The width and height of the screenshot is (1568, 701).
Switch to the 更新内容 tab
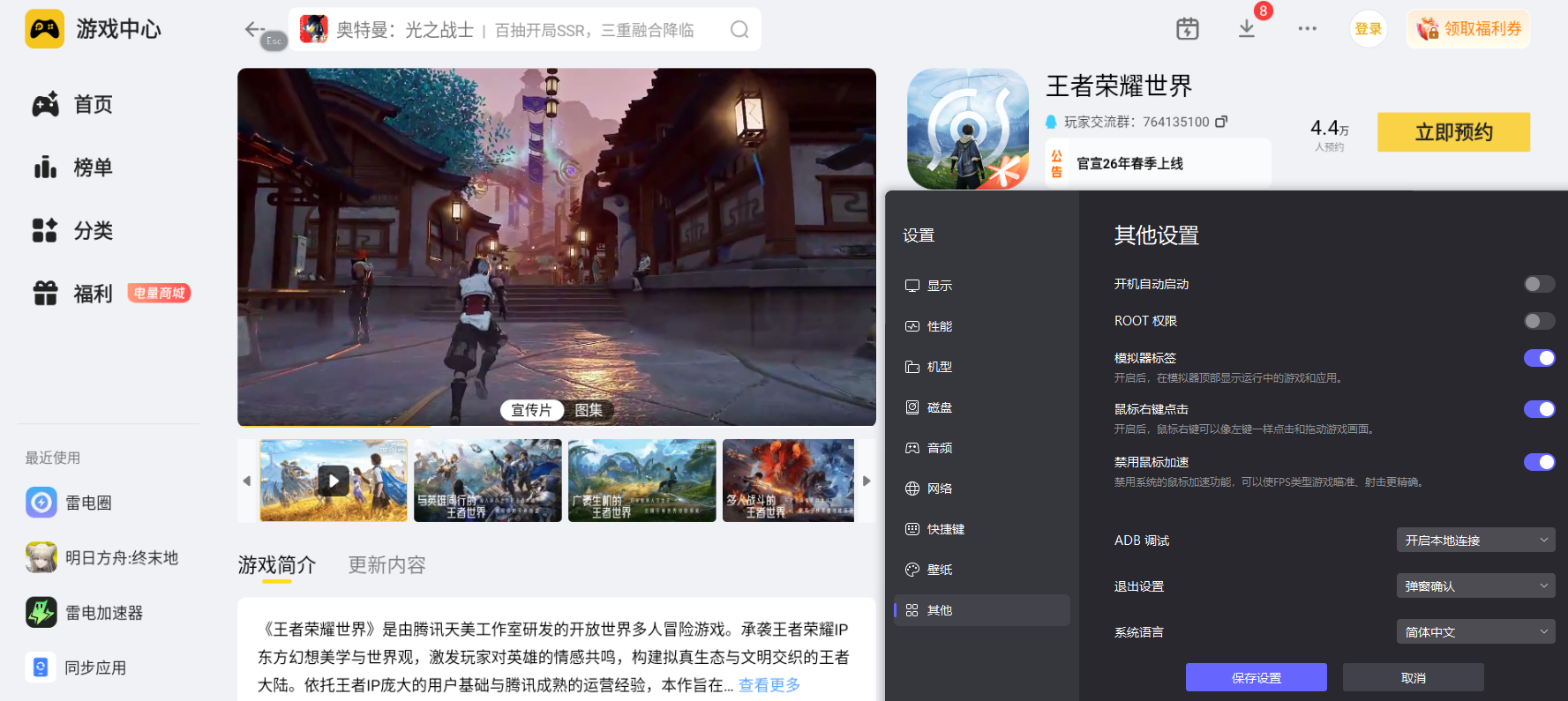click(386, 565)
